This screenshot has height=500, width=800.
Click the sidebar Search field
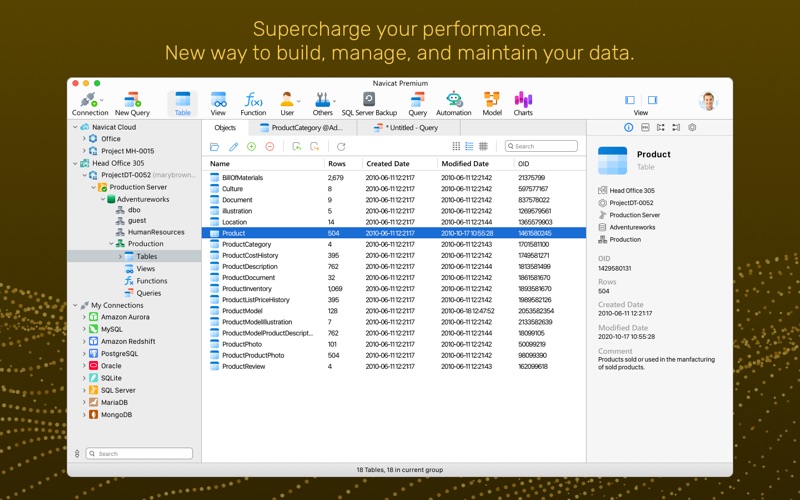[x=139, y=454]
